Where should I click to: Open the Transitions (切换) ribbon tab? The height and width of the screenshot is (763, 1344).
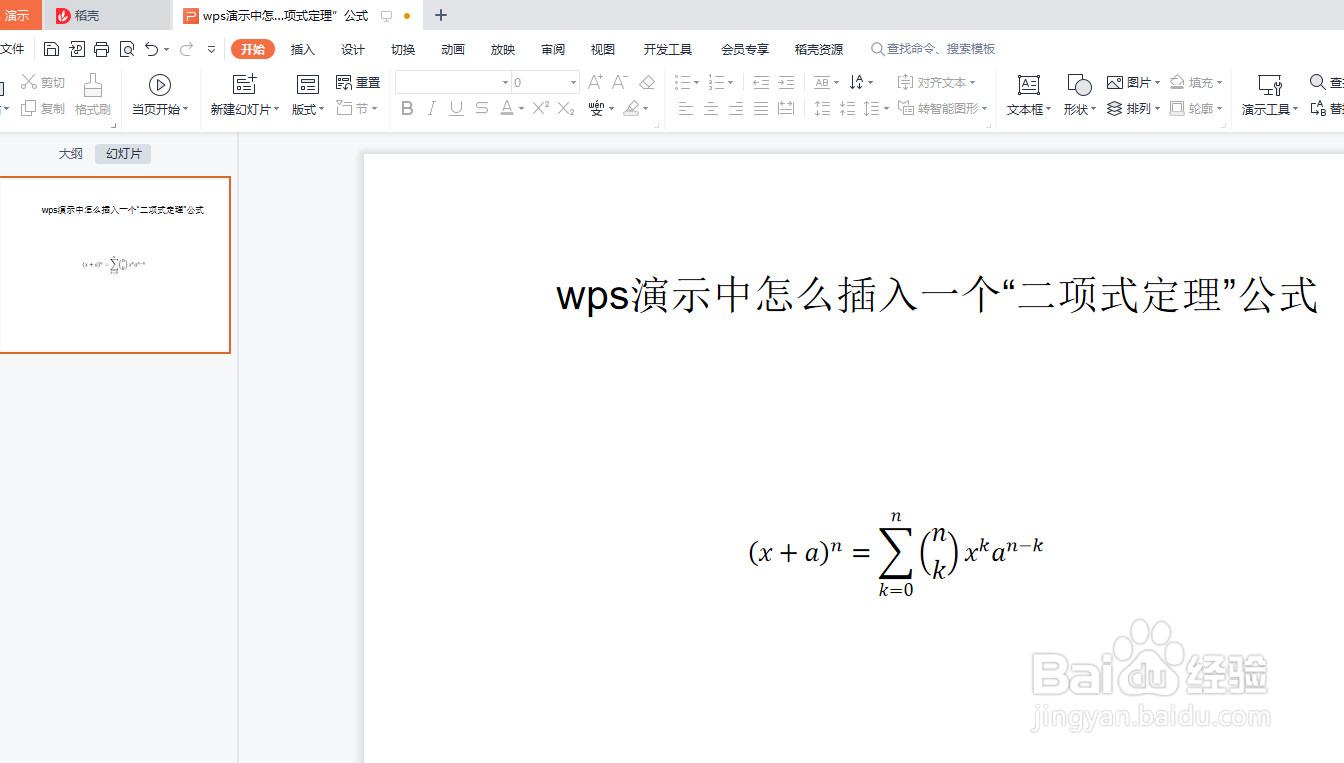[403, 49]
